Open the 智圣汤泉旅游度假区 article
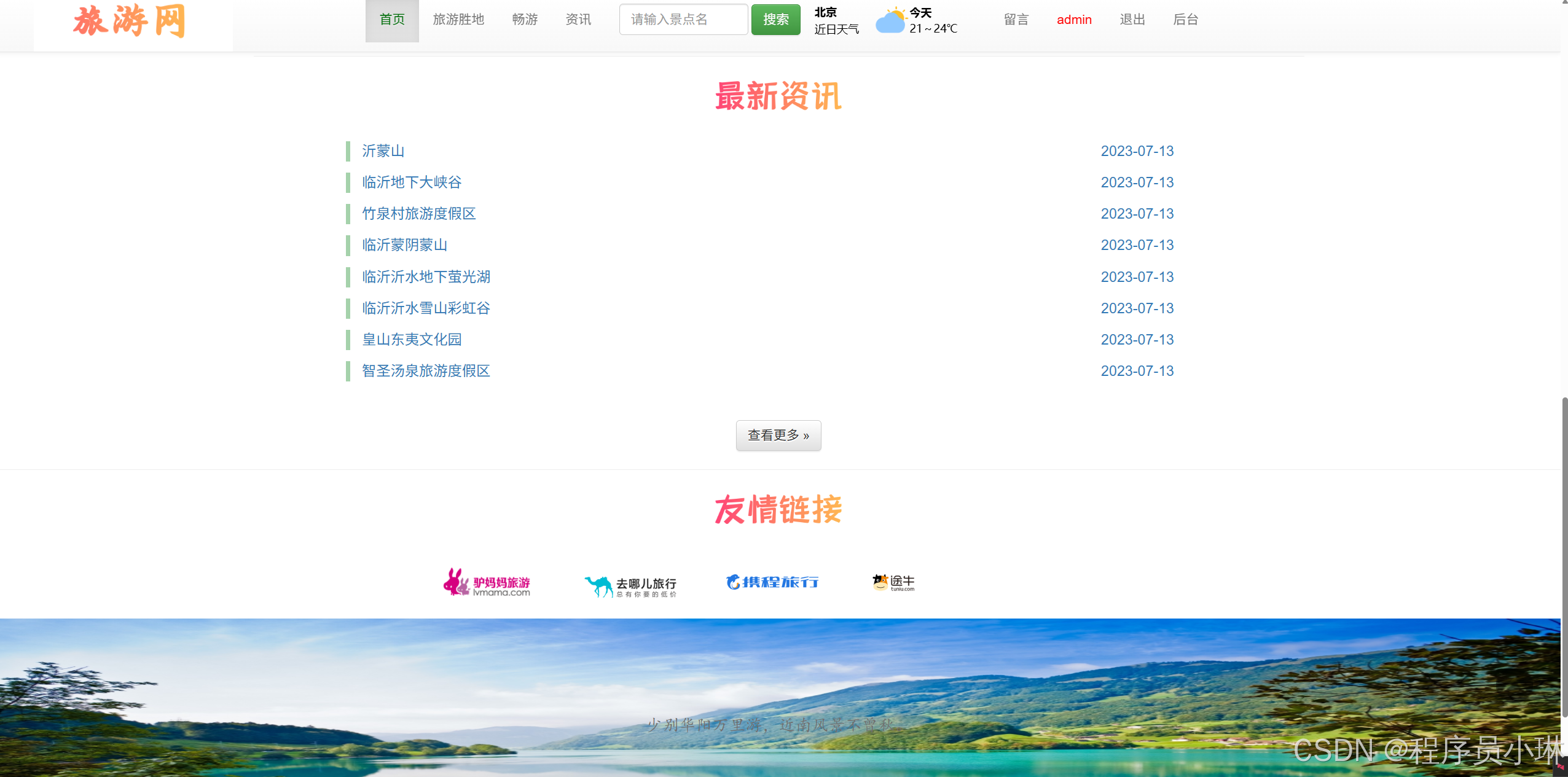This screenshot has height=777, width=1568. point(425,371)
